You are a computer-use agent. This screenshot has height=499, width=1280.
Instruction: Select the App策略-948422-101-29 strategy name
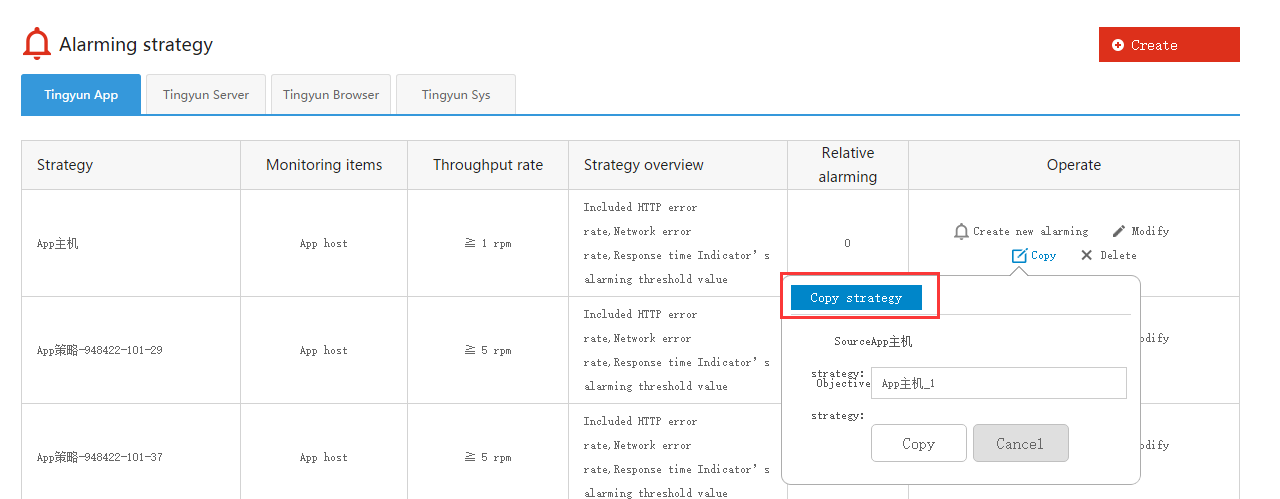pos(99,351)
